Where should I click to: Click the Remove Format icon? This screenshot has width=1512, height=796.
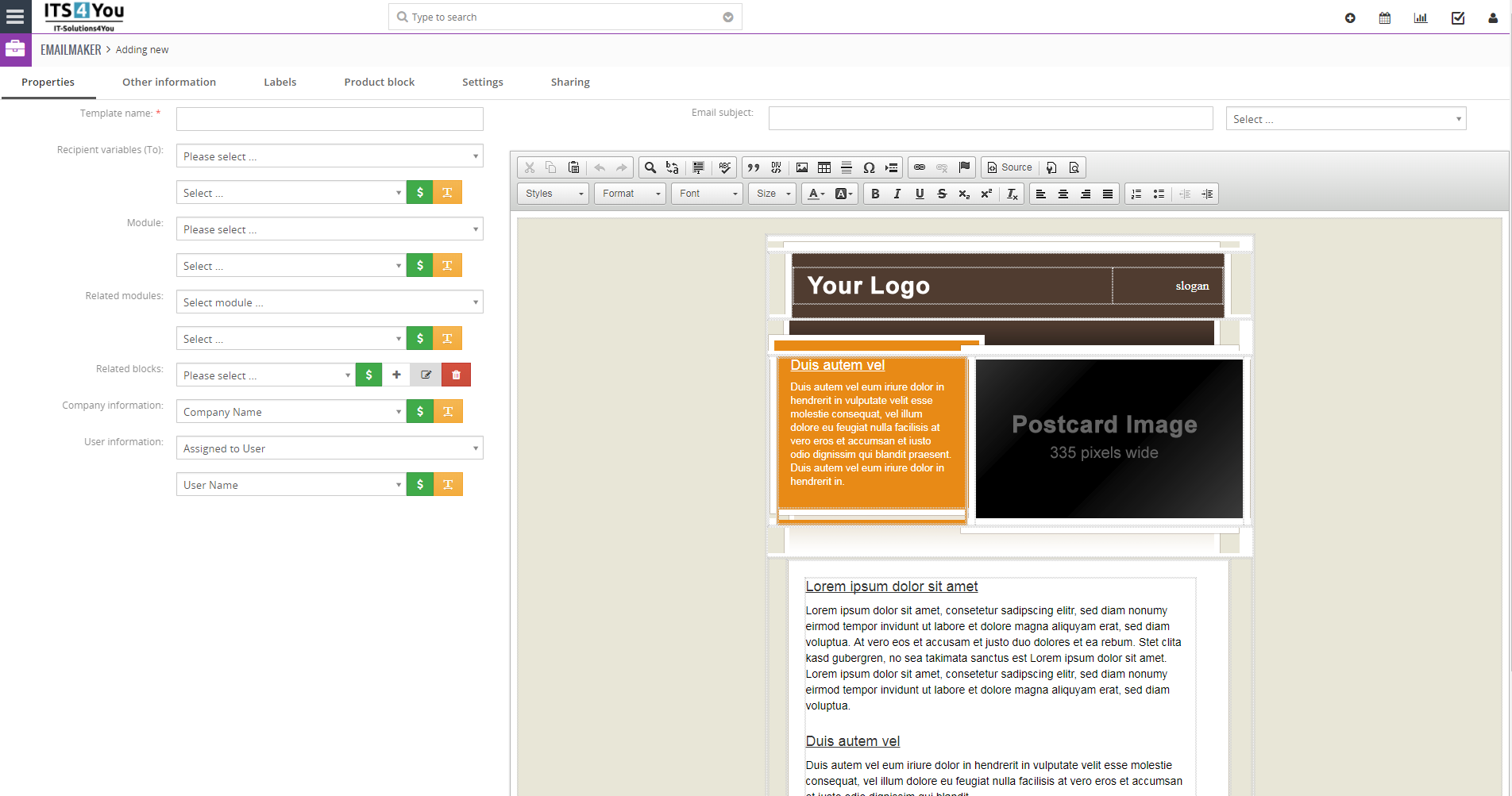[x=1012, y=194]
